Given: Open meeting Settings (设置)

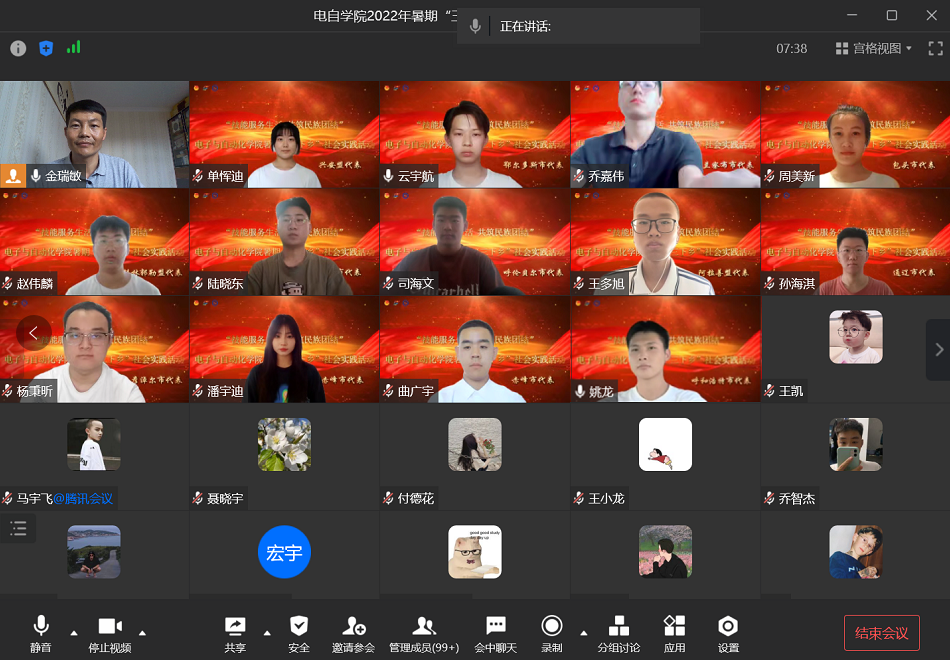Looking at the screenshot, I should (x=728, y=627).
